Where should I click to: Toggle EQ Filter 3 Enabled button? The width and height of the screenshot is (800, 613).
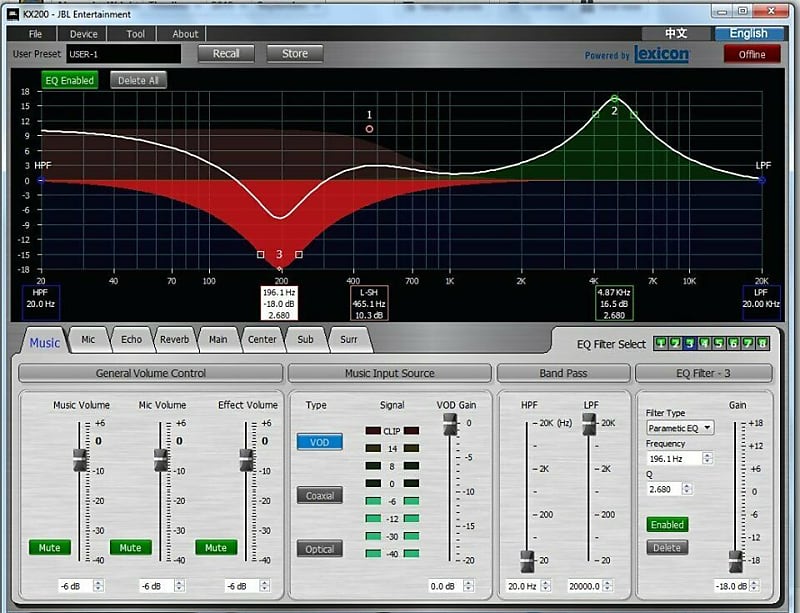[667, 524]
